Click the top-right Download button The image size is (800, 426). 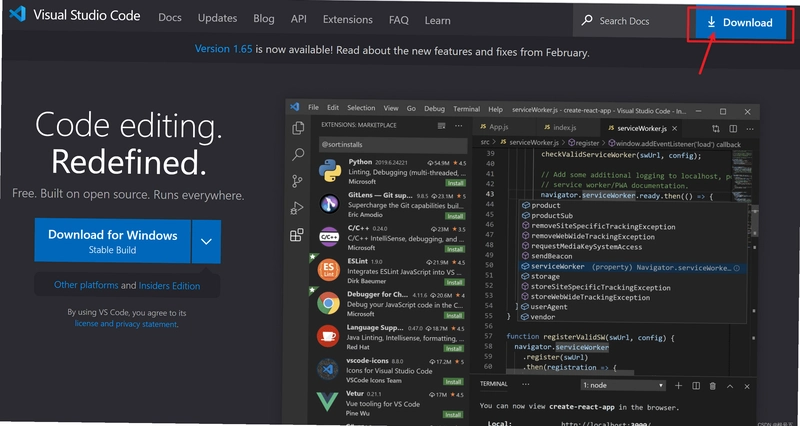coord(740,22)
